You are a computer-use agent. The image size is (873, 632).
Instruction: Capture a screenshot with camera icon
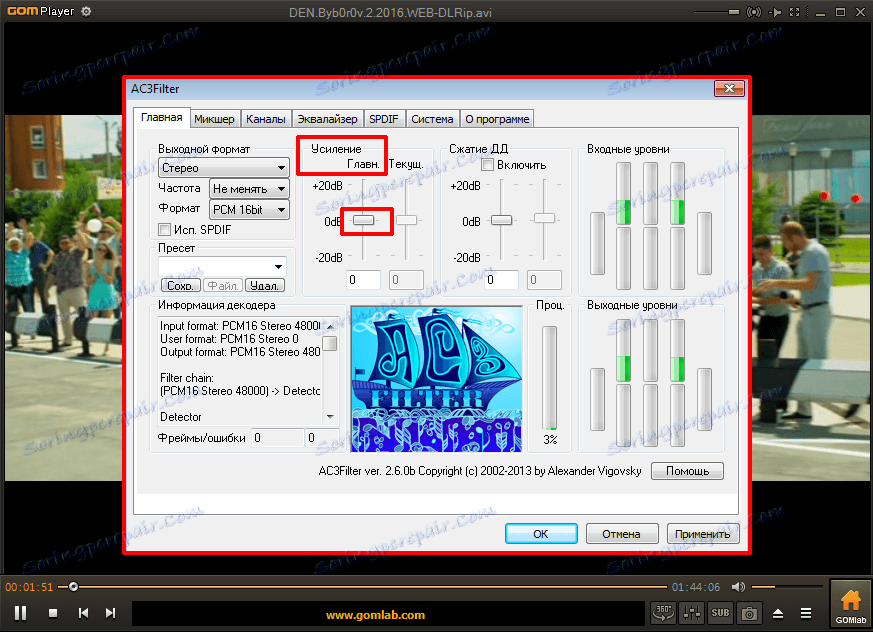pos(749,613)
